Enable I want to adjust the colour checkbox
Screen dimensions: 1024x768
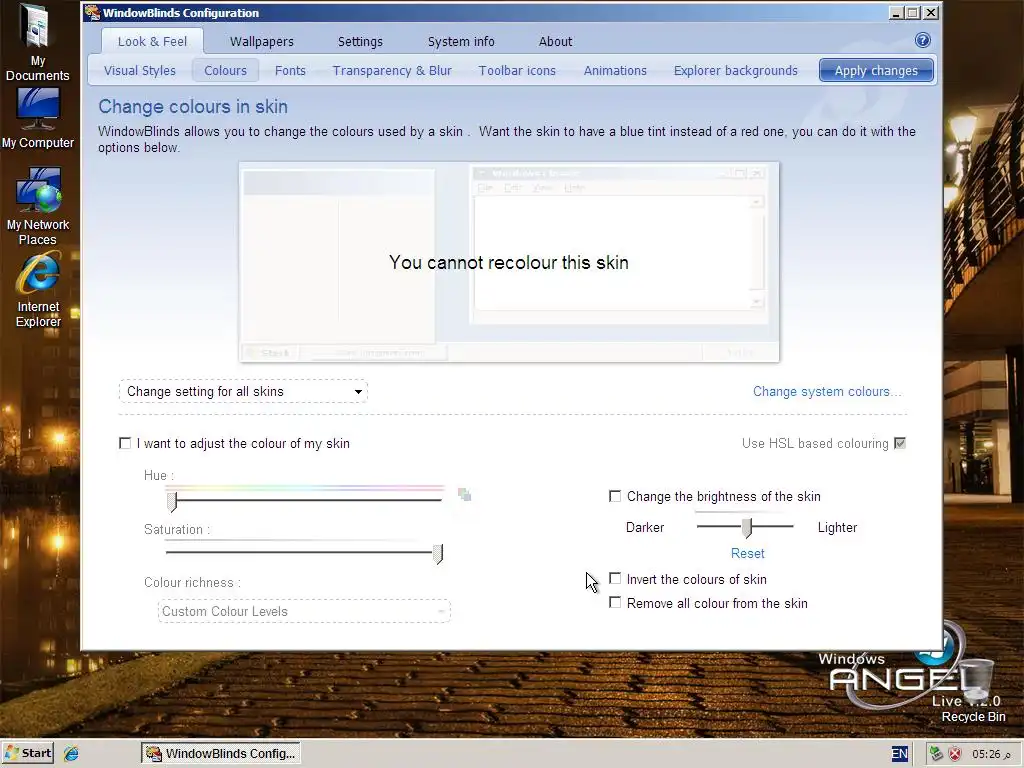(125, 443)
